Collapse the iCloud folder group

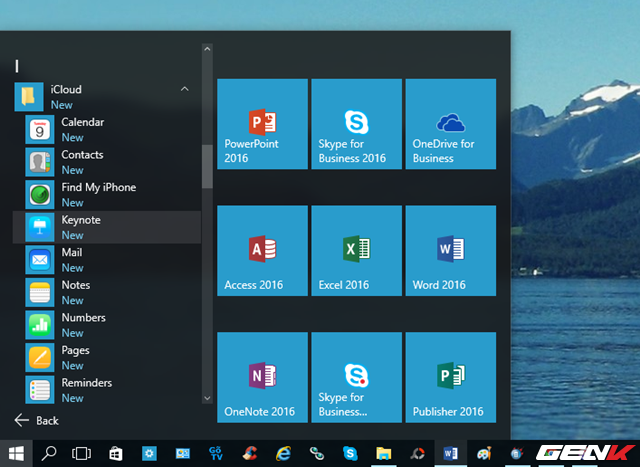(184, 90)
